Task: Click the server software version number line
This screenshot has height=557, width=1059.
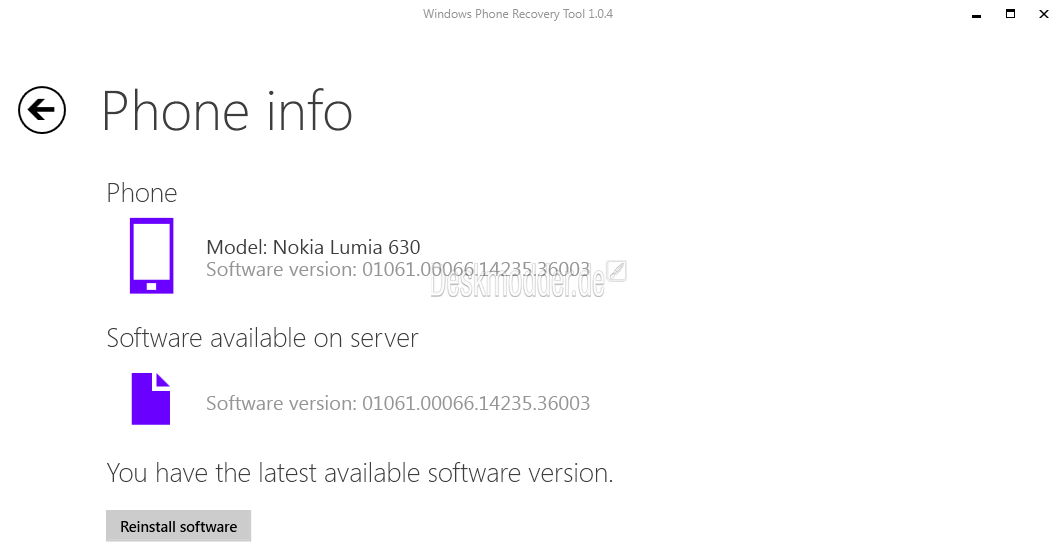Action: click(398, 403)
